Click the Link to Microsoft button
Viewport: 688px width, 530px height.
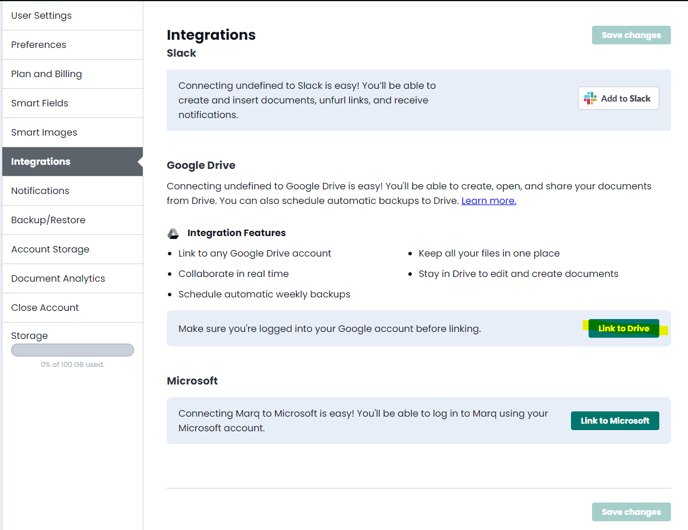(x=615, y=421)
